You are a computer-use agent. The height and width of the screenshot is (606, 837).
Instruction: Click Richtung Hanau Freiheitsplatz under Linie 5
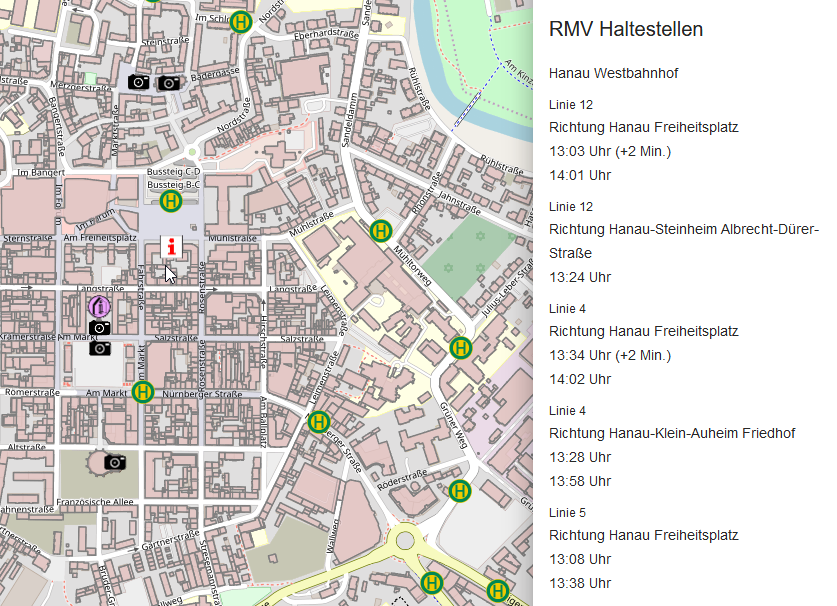643,535
